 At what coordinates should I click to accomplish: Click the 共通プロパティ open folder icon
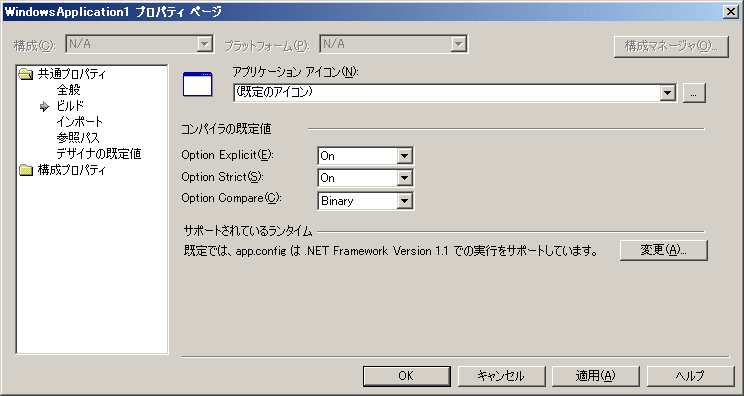click(26, 74)
